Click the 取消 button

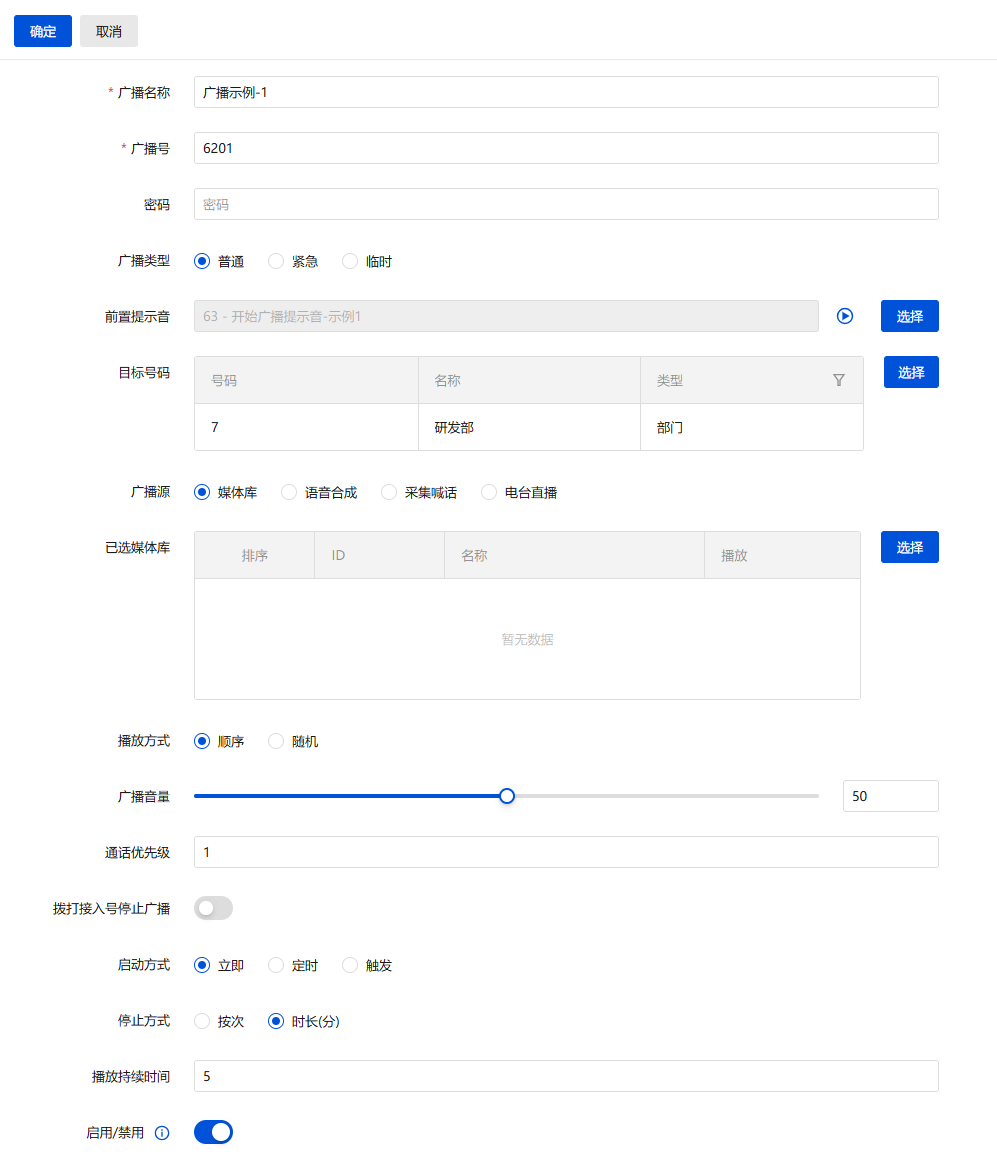pyautogui.click(x=109, y=31)
